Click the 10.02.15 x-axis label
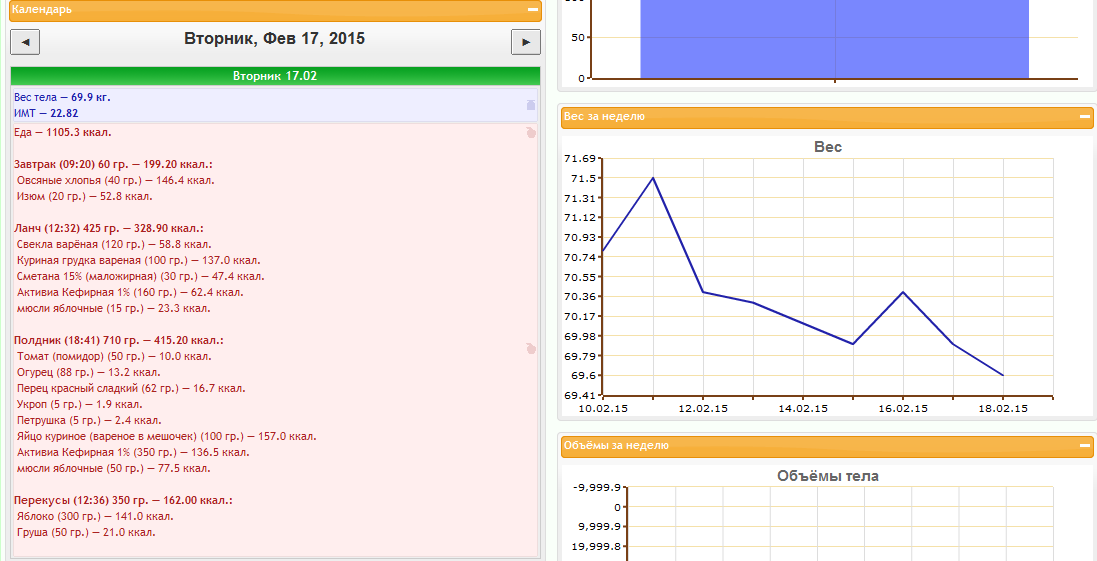The height and width of the screenshot is (561, 1097). (603, 409)
